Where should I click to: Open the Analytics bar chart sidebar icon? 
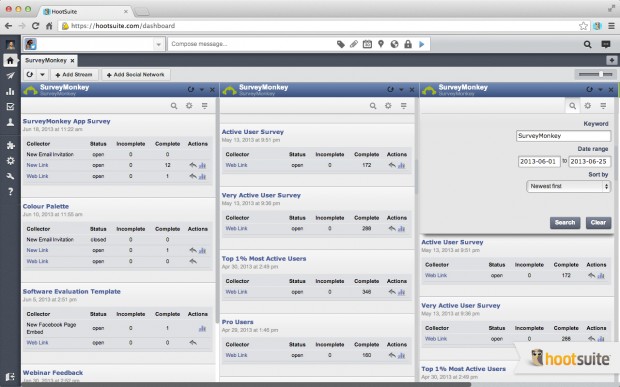pyautogui.click(x=10, y=91)
